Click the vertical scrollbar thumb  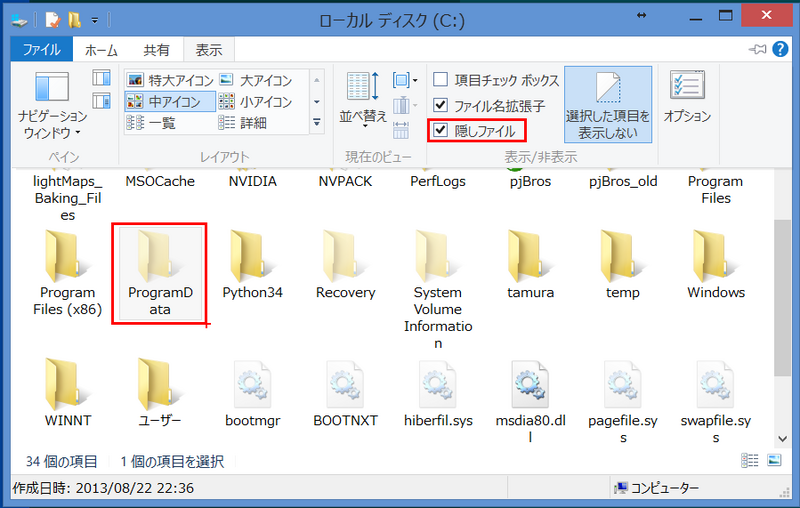tap(782, 298)
